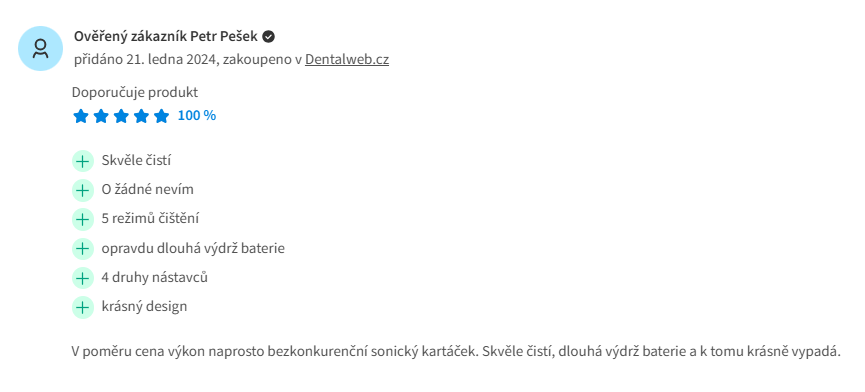The height and width of the screenshot is (392, 865).
Task: Select the third rating star
Action: tap(121, 116)
